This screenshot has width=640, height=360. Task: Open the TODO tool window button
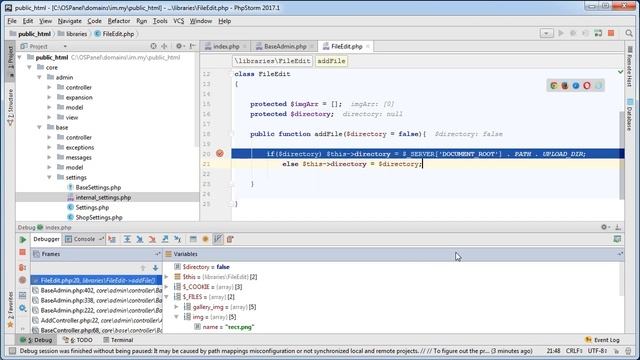[78, 340]
